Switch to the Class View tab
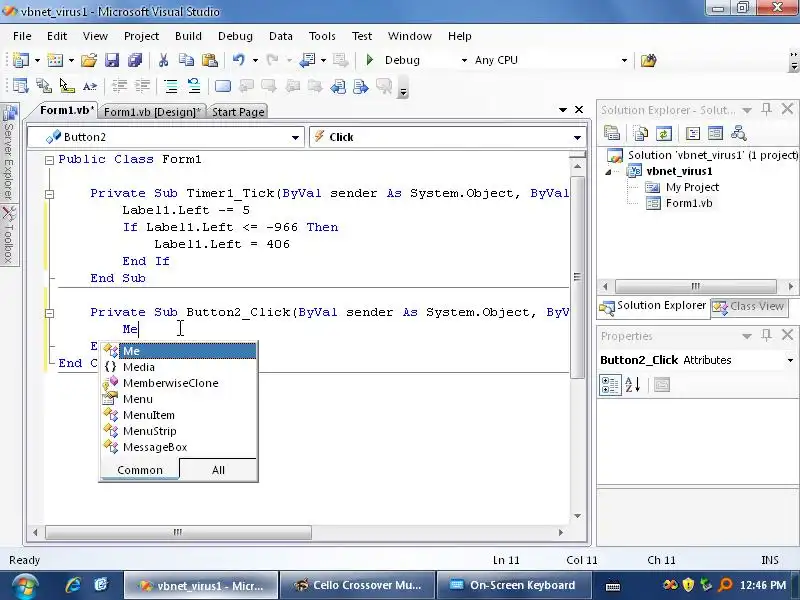 [x=748, y=306]
